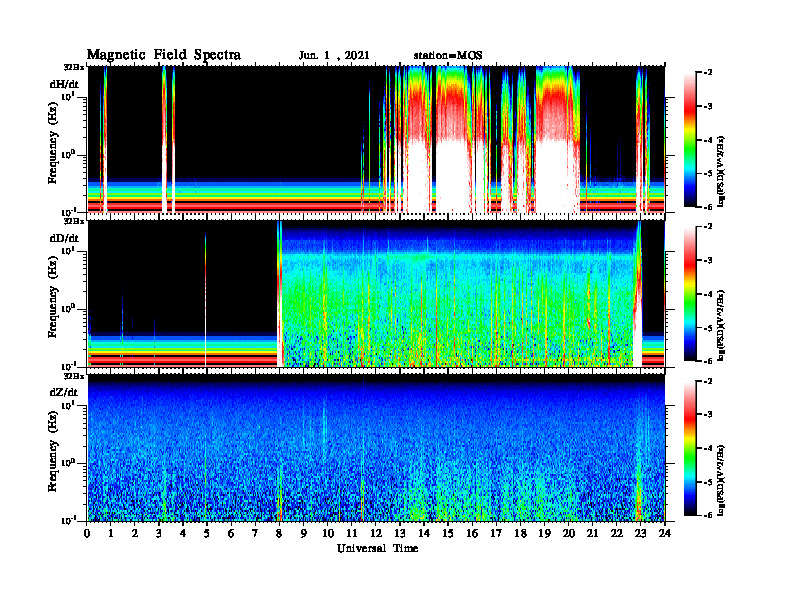Click the hour 13 tick label on time axis
This screenshot has width=792, height=612.
(x=400, y=534)
